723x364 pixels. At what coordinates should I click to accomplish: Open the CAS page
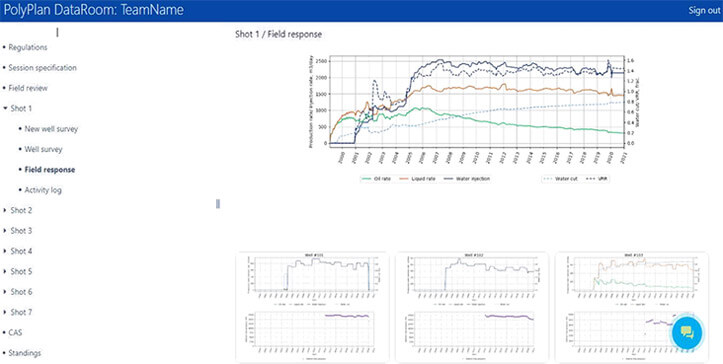coord(15,333)
